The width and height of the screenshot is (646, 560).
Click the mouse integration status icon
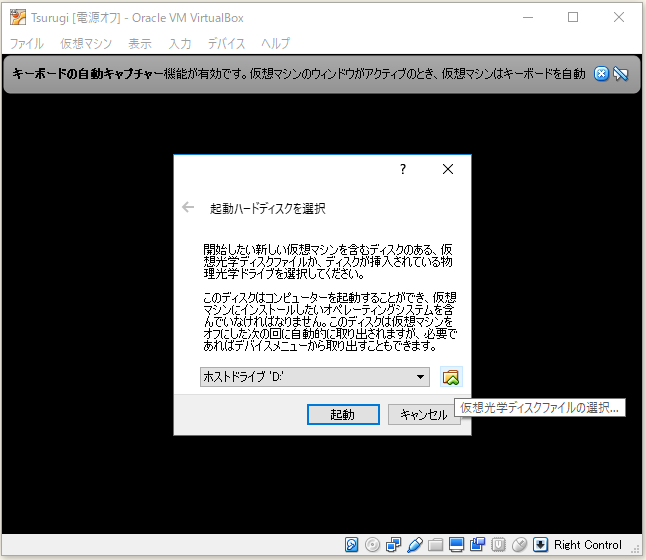click(520, 545)
